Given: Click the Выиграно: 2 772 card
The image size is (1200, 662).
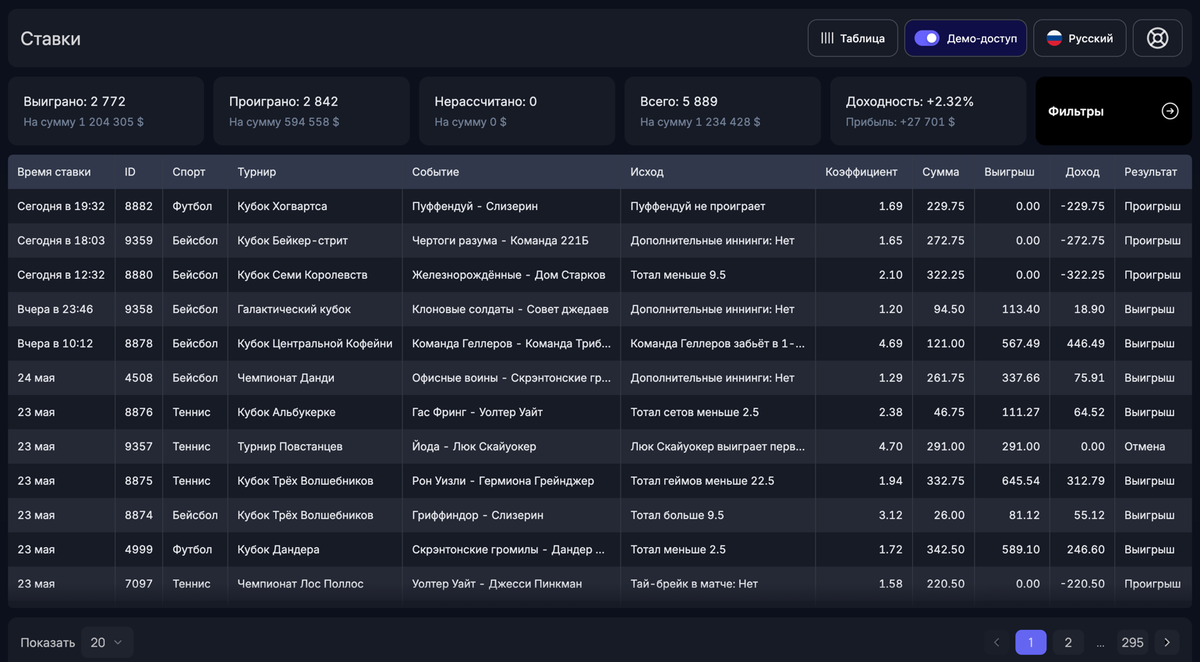Looking at the screenshot, I should tap(106, 111).
